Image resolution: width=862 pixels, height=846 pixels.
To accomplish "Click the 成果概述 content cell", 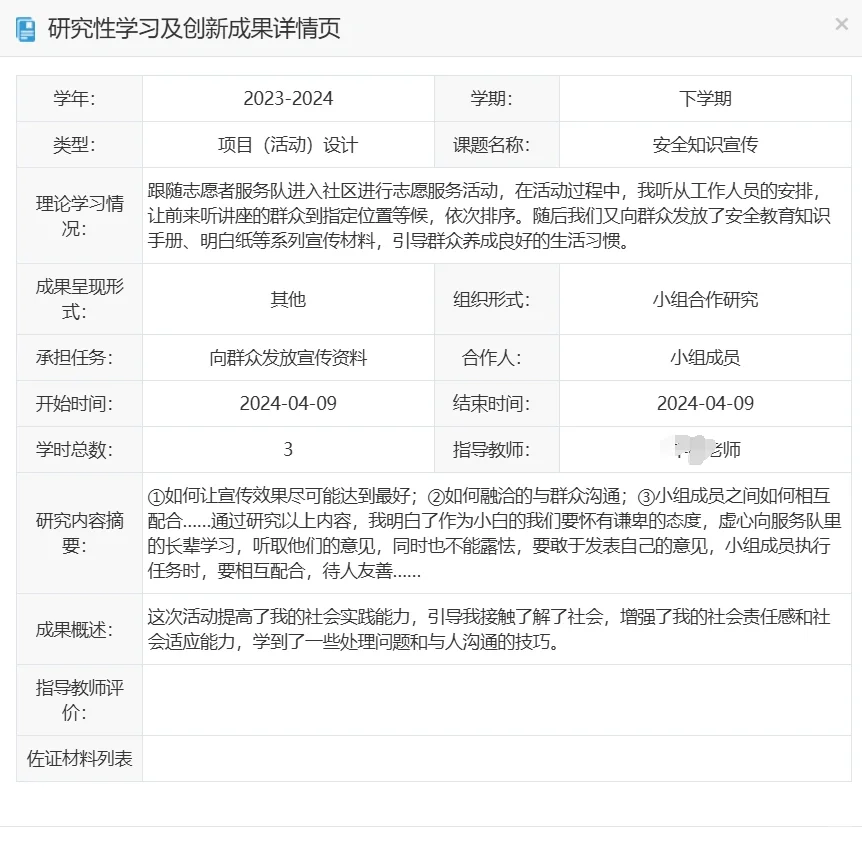I will (x=495, y=631).
